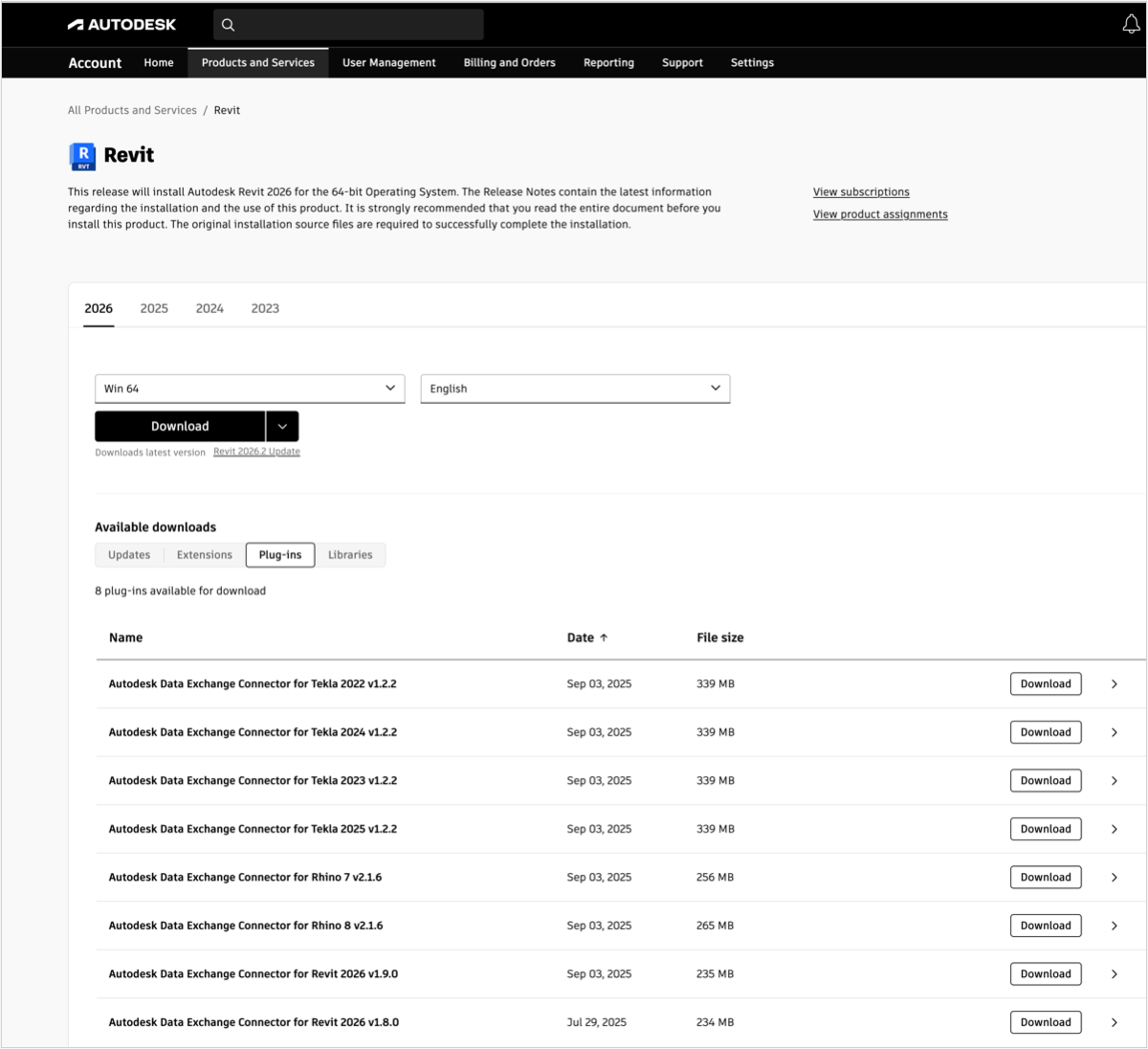Click the View product assignments link

coord(880,214)
